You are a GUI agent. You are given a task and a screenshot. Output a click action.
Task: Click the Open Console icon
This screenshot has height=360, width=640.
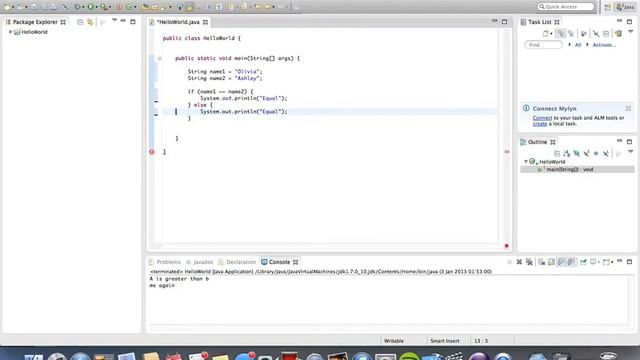tap(606, 262)
